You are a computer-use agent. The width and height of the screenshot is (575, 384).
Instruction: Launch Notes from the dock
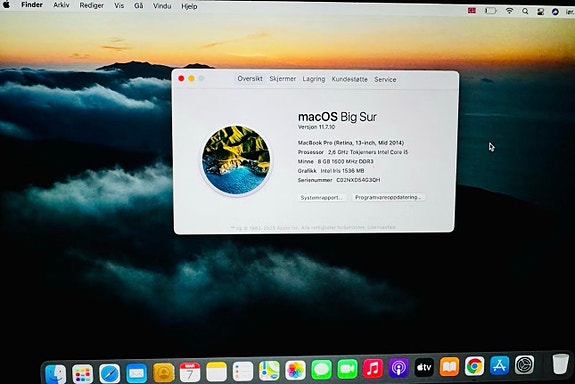[x=217, y=372]
